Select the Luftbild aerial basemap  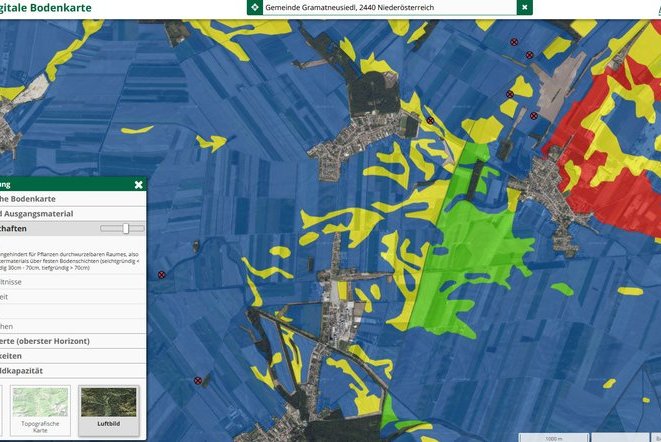coord(108,410)
